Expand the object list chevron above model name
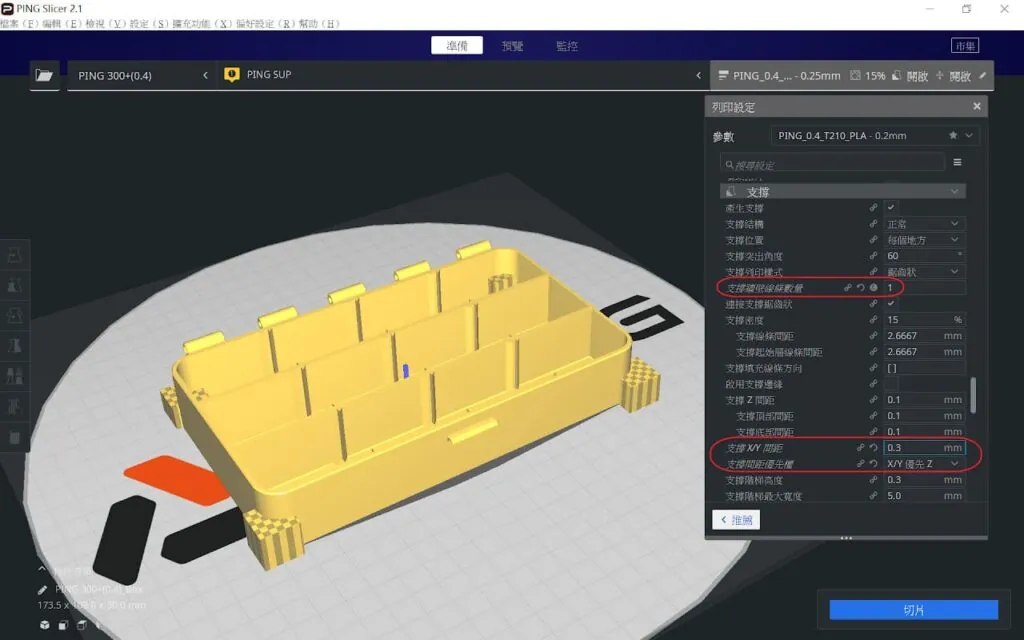This screenshot has width=1024, height=640. (x=42, y=569)
